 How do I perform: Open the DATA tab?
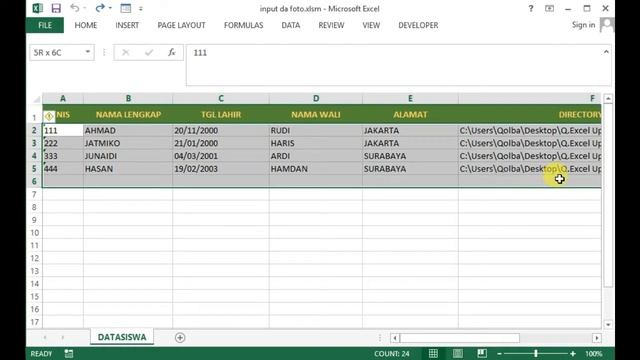click(291, 25)
